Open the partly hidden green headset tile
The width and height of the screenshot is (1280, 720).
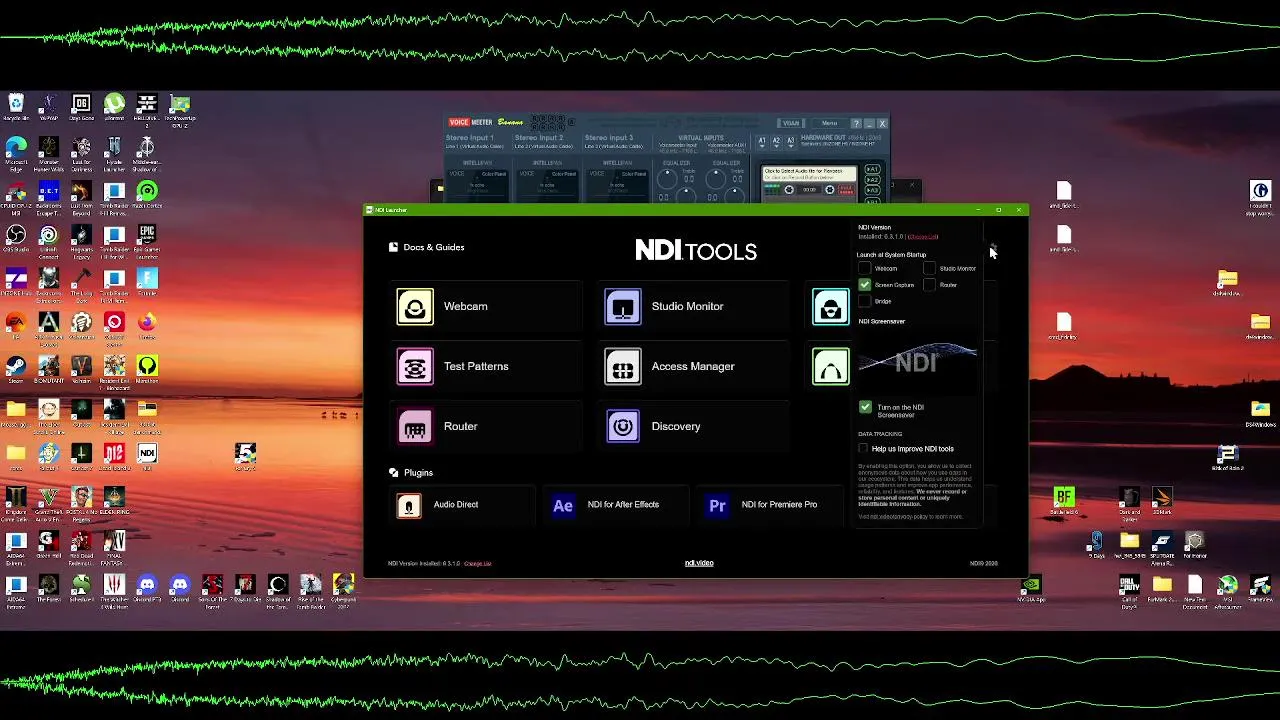point(831,366)
